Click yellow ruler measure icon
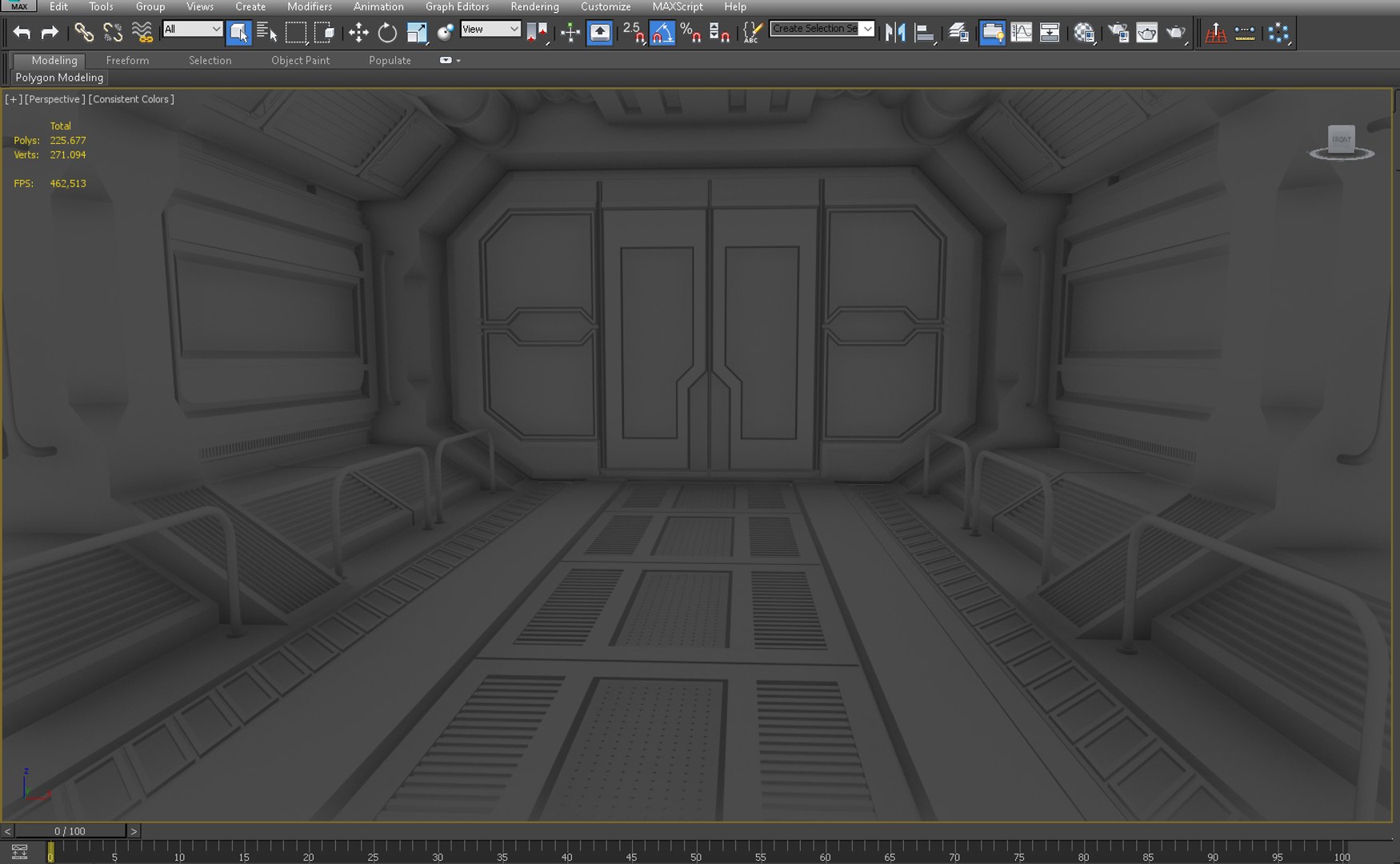1400x864 pixels. pyautogui.click(x=1245, y=33)
